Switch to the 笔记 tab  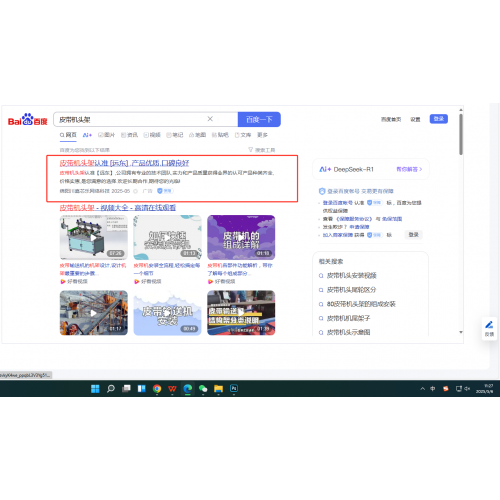[175, 135]
